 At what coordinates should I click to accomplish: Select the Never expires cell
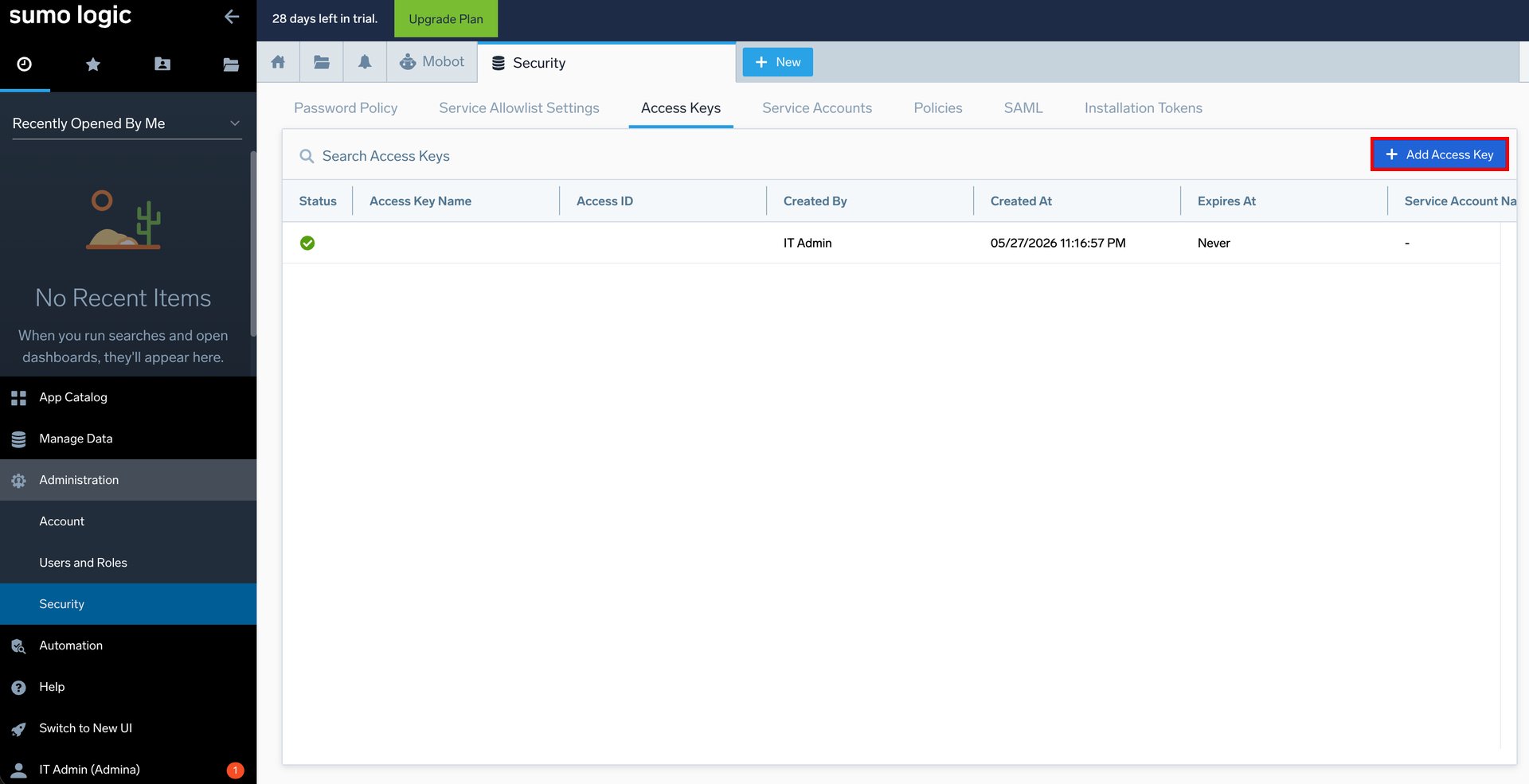1214,243
